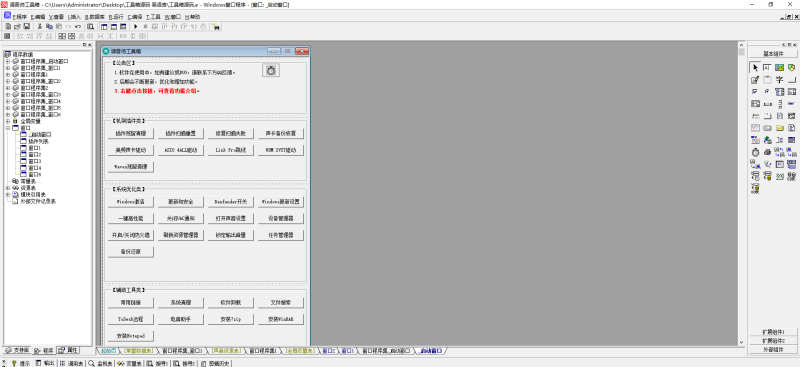Click the Cut scissors icon in toolbar
800x367 pixels.
(39, 27)
